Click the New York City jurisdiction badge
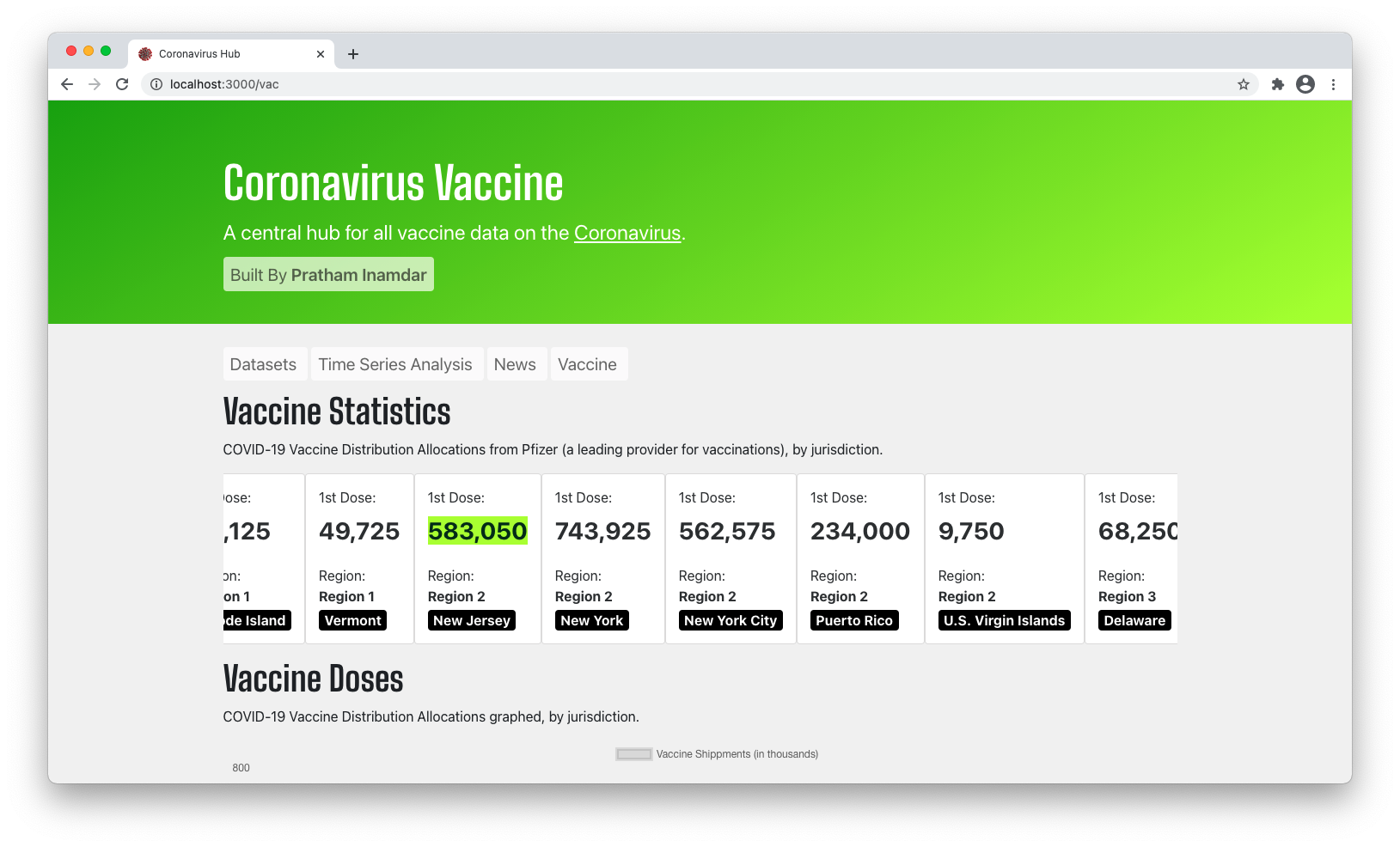 coord(731,620)
